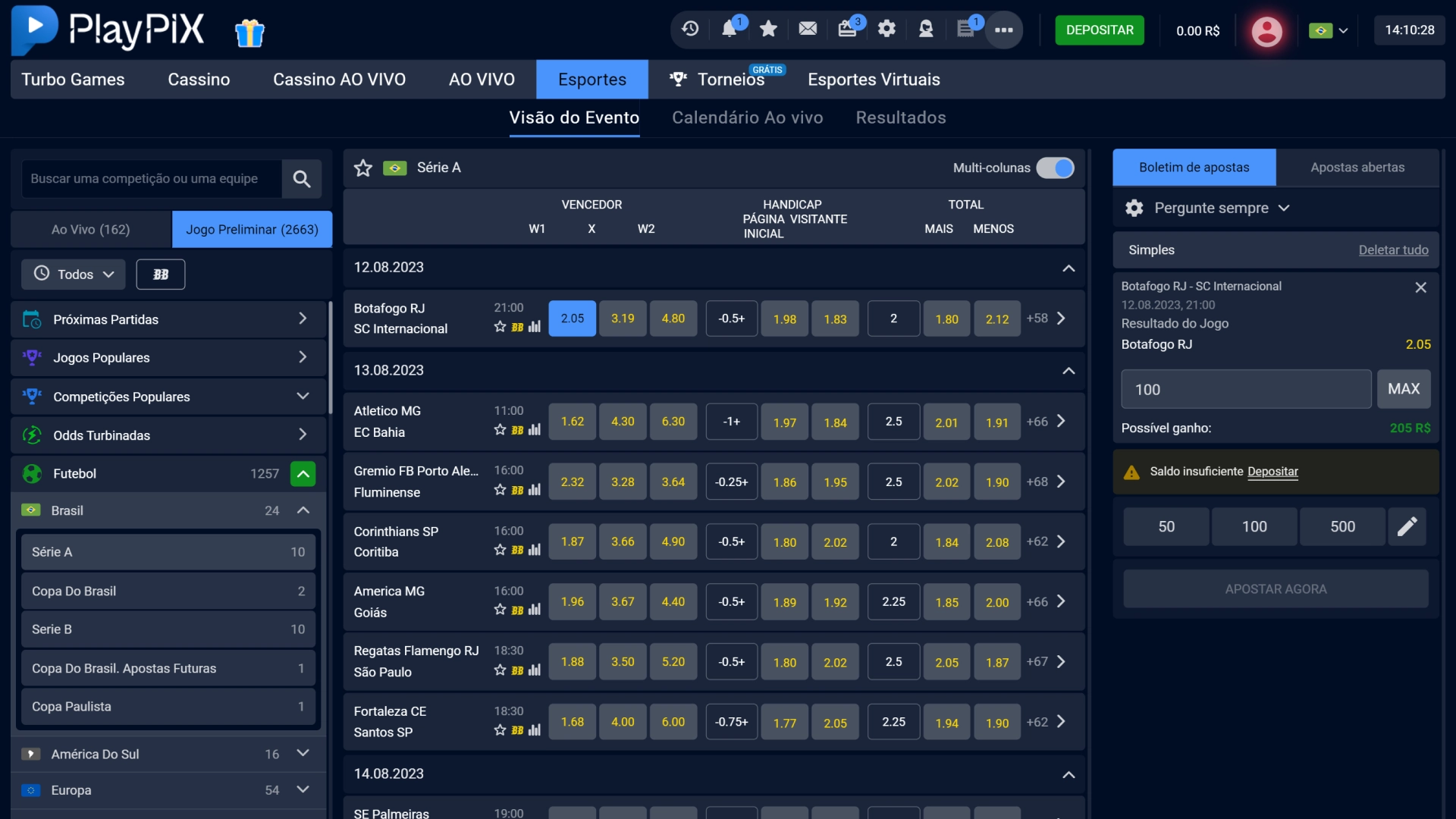
Task: Toggle the Multi-colunas switch
Action: [1056, 168]
